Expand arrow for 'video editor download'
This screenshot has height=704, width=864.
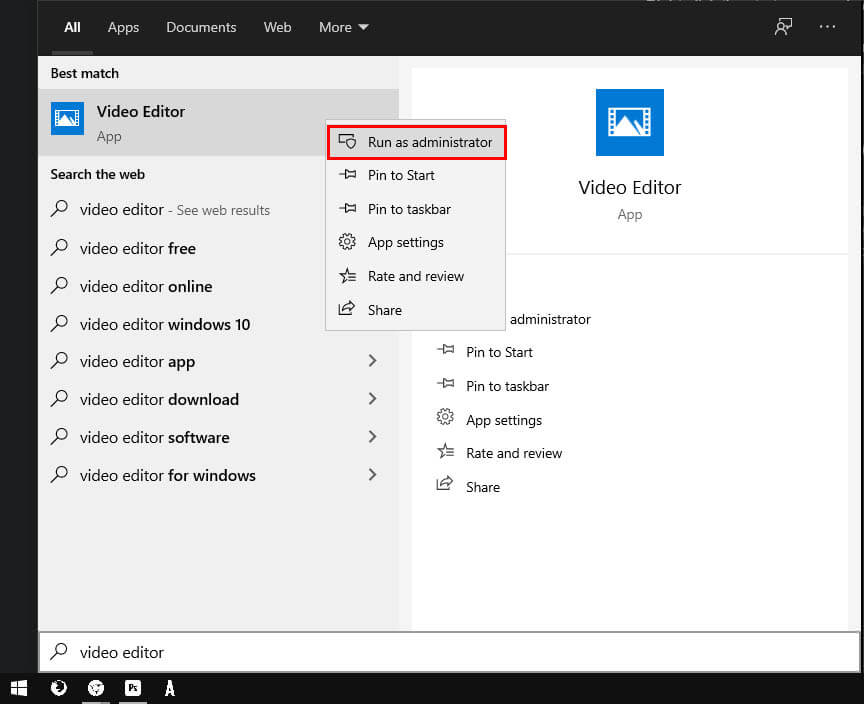pyautogui.click(x=372, y=399)
